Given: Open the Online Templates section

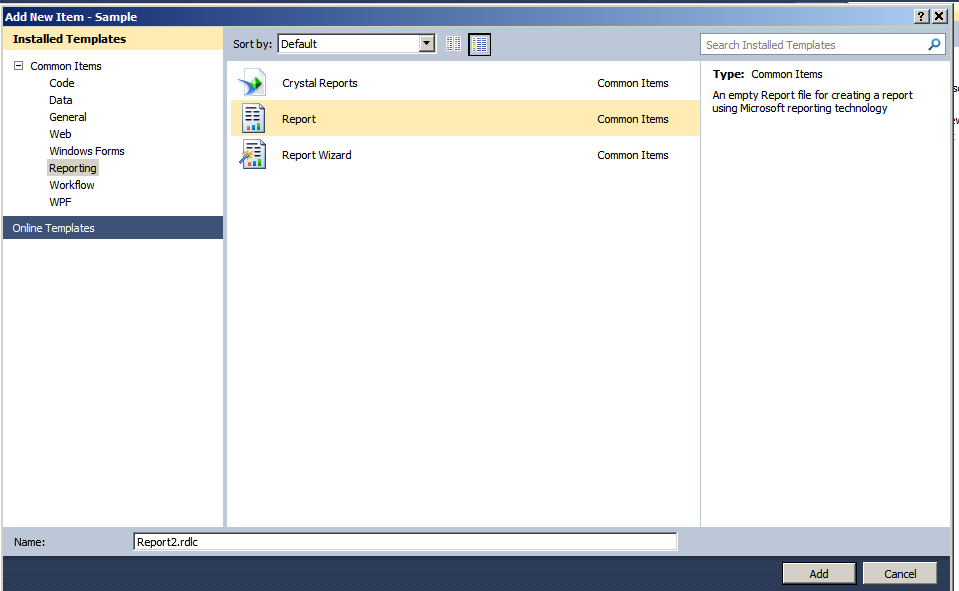Looking at the screenshot, I should [x=113, y=228].
